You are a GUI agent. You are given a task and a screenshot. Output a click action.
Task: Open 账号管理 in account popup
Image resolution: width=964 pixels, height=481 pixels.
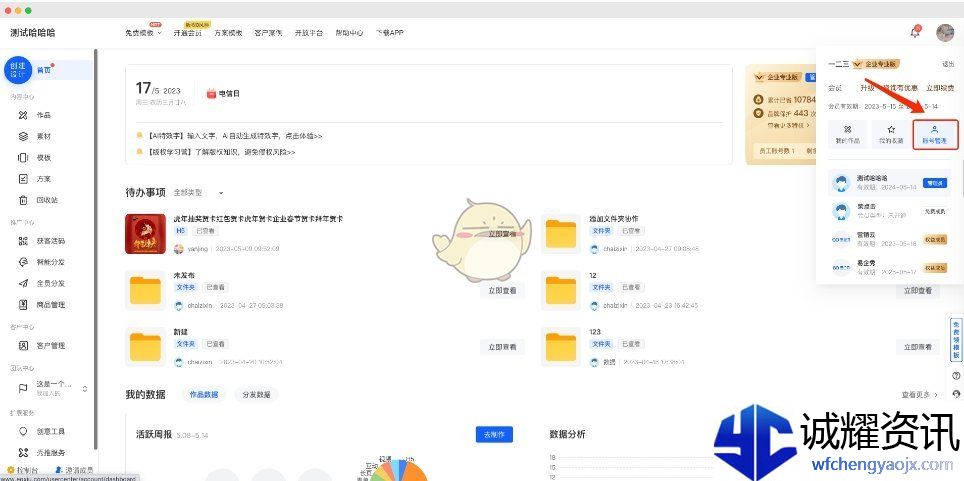934,134
